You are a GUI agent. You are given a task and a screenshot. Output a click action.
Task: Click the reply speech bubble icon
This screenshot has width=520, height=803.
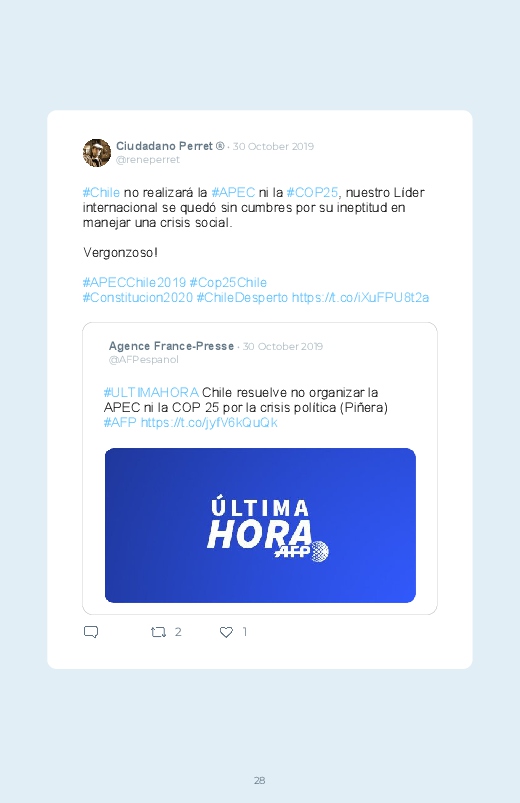tap(91, 632)
